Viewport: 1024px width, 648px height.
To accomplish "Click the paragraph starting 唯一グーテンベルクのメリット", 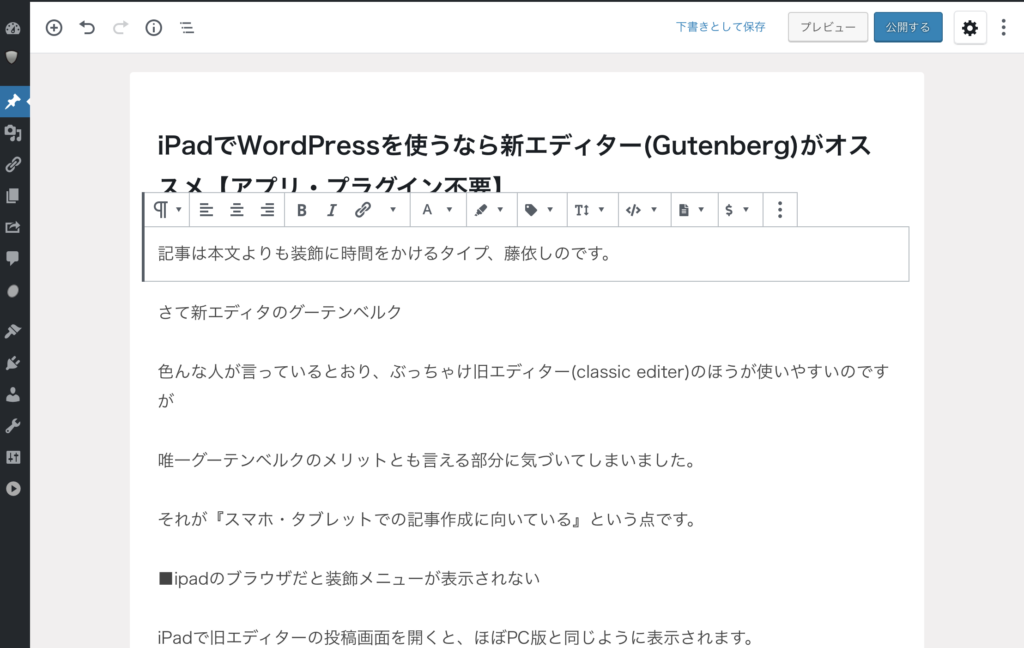I will [x=426, y=461].
